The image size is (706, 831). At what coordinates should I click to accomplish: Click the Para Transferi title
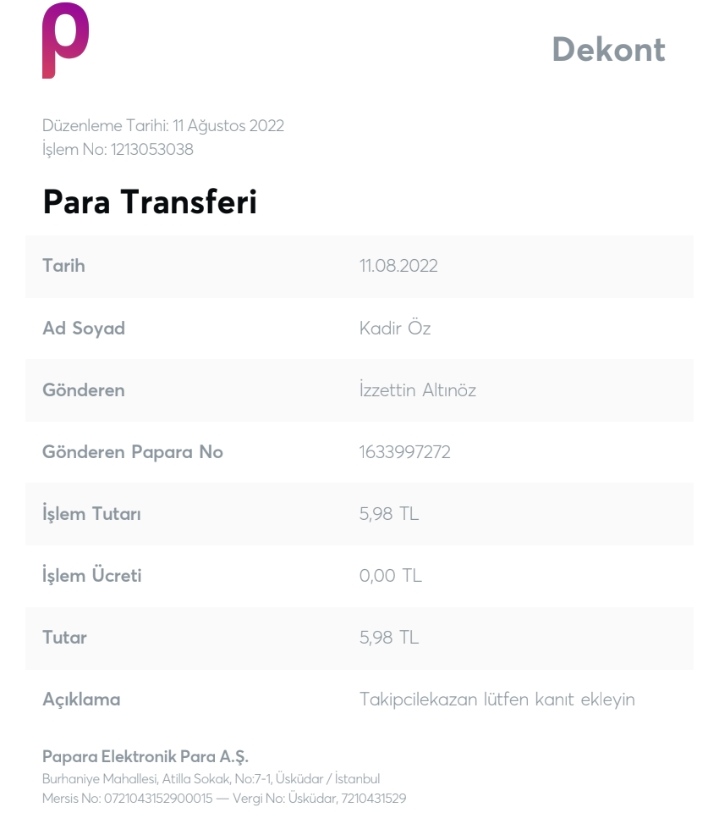click(x=150, y=202)
